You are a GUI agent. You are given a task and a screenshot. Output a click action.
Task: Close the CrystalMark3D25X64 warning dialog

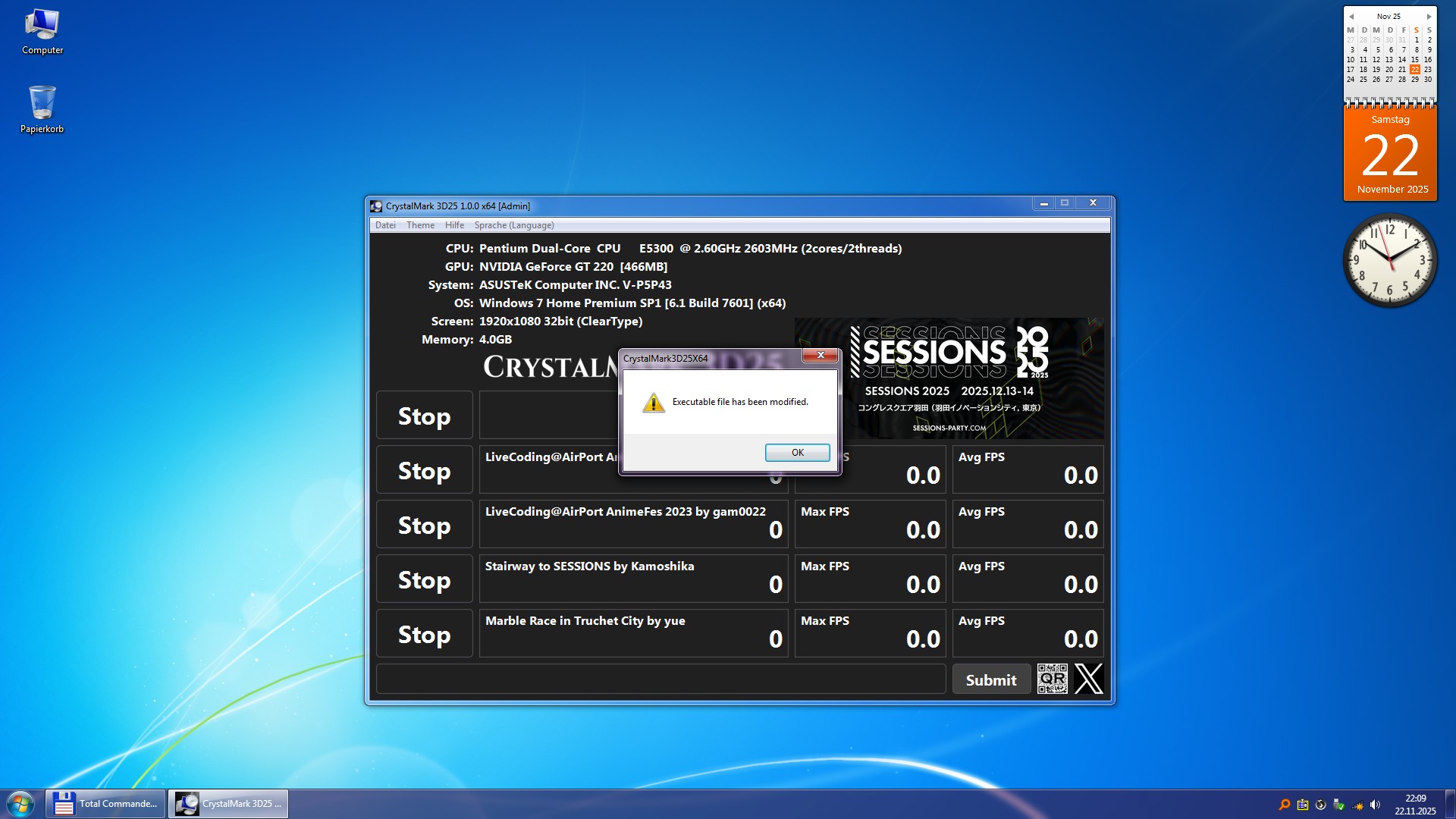[820, 356]
